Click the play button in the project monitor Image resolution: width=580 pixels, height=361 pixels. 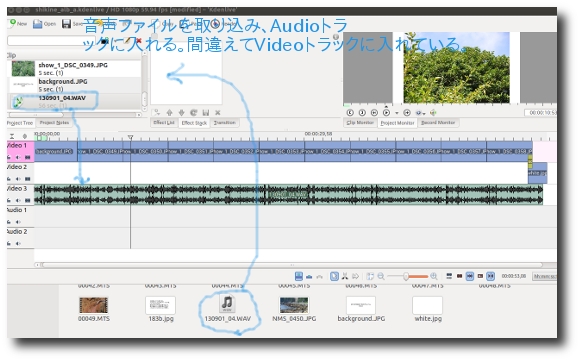[x=386, y=112]
